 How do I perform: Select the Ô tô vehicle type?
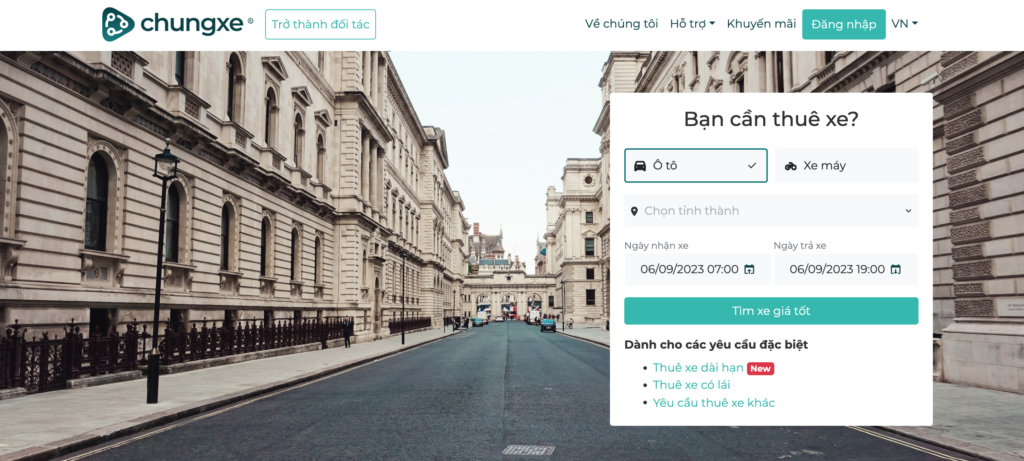(x=696, y=166)
